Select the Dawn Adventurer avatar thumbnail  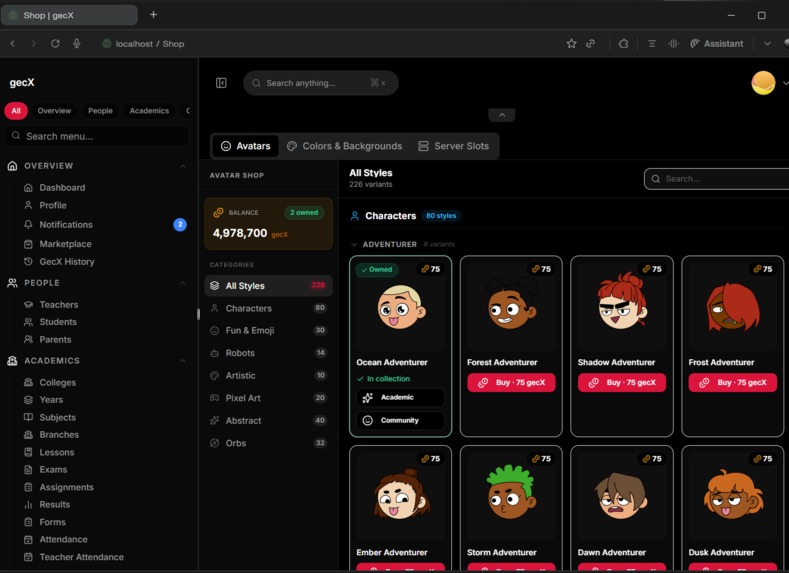622,496
